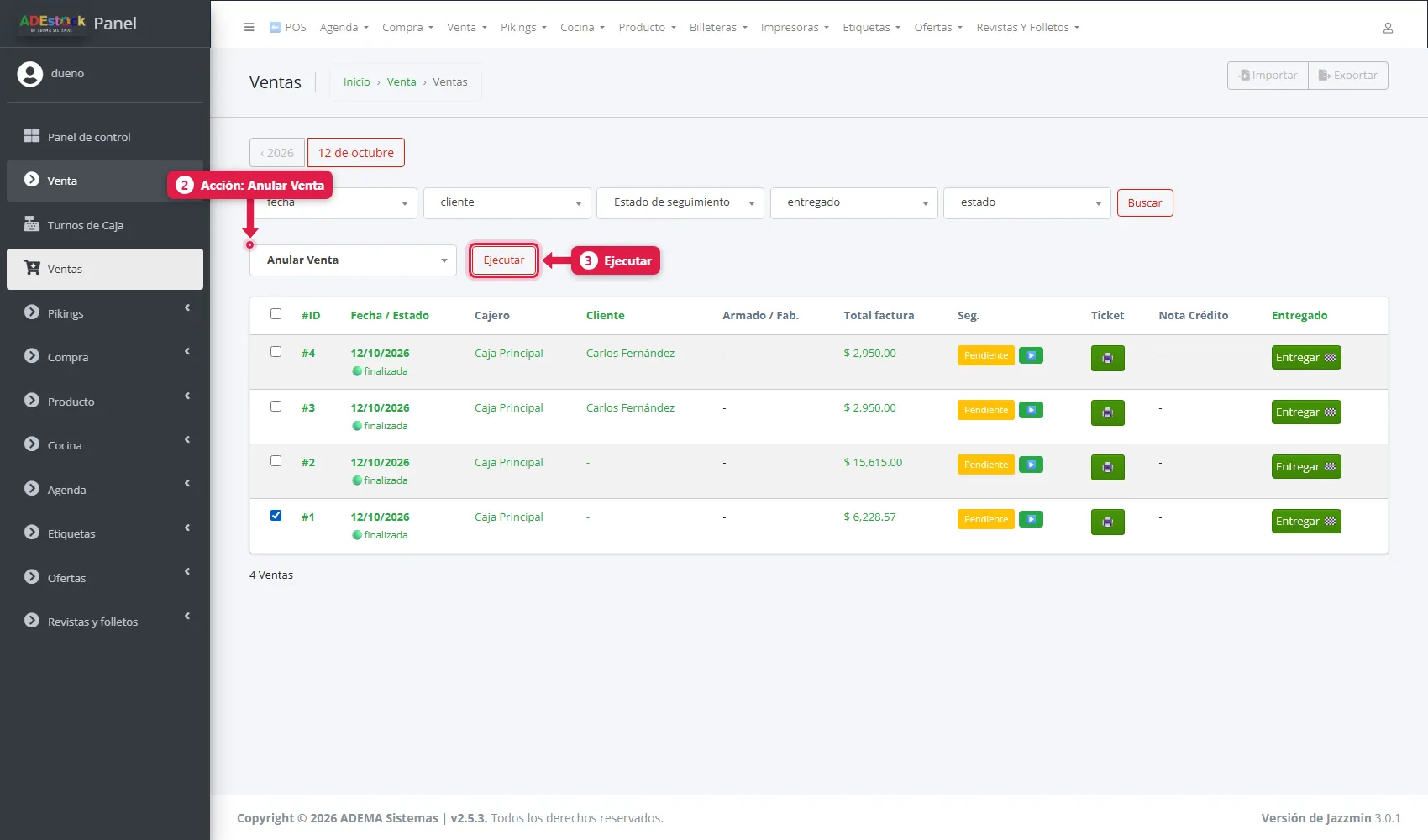Viewport: 1428px width, 840px height.
Task: Click the tracking play icon for sale #1
Action: (1031, 519)
